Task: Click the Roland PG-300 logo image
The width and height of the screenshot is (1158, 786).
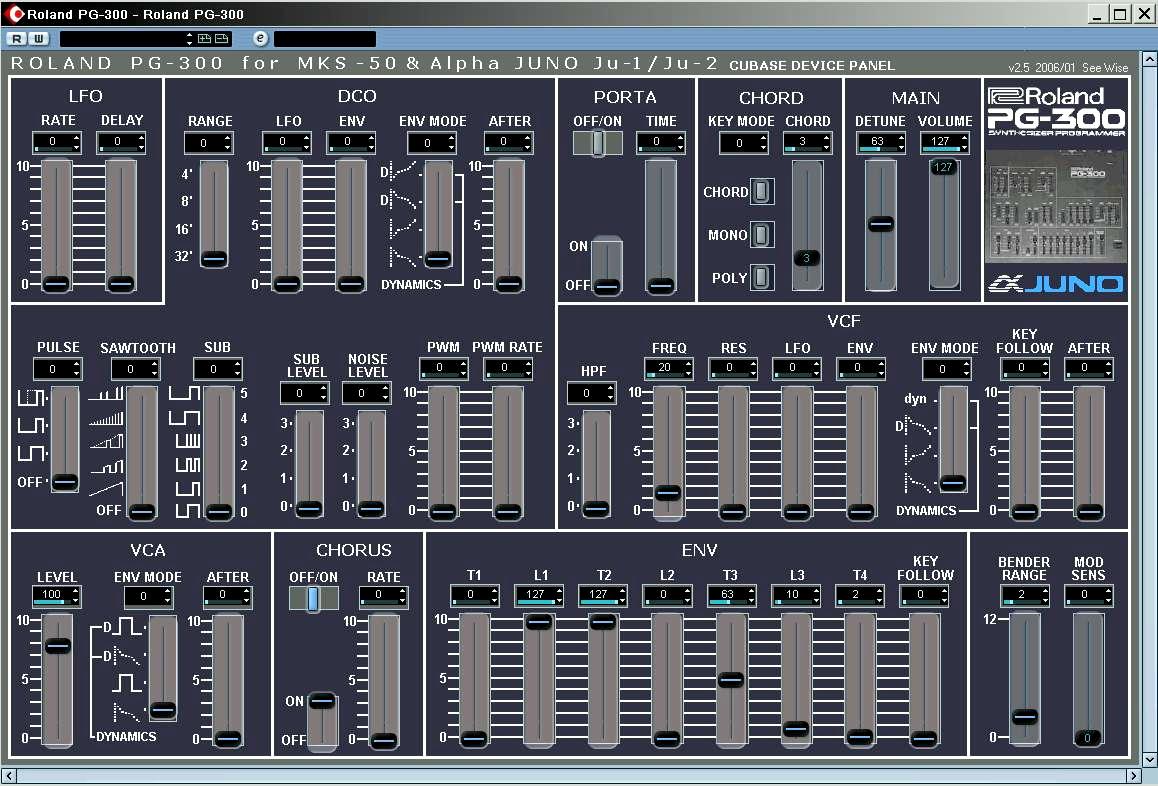Action: [1055, 110]
